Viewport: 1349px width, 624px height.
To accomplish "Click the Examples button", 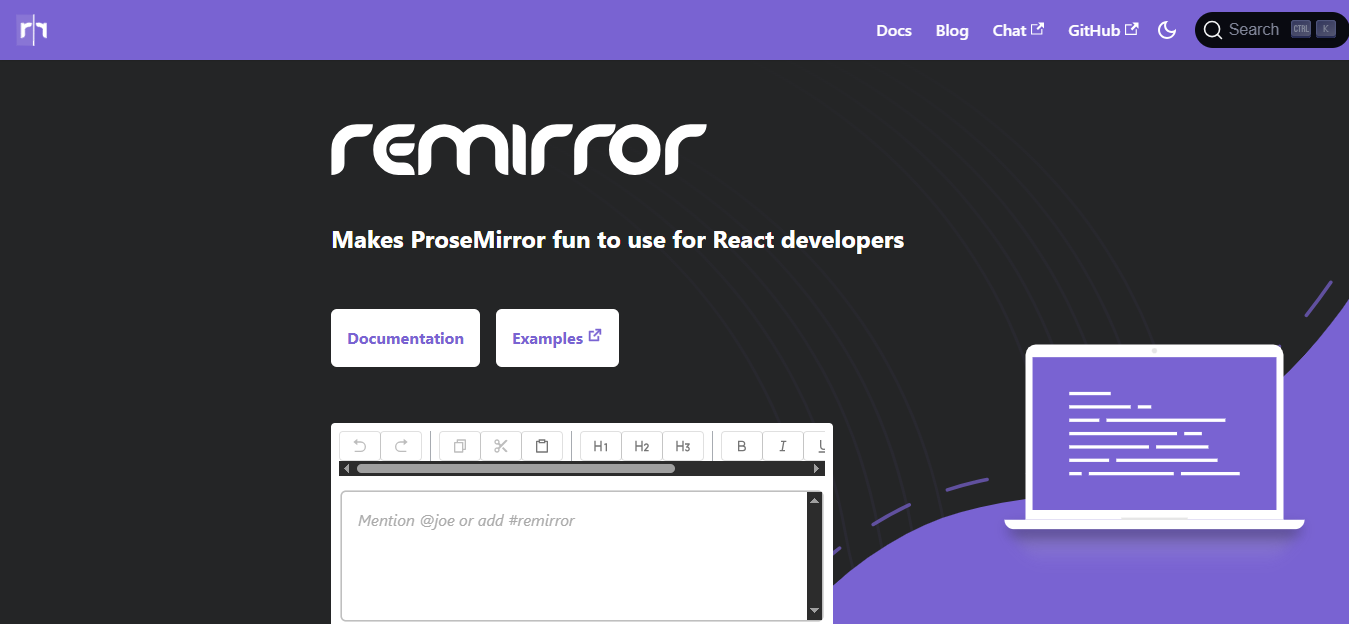I will [x=557, y=338].
